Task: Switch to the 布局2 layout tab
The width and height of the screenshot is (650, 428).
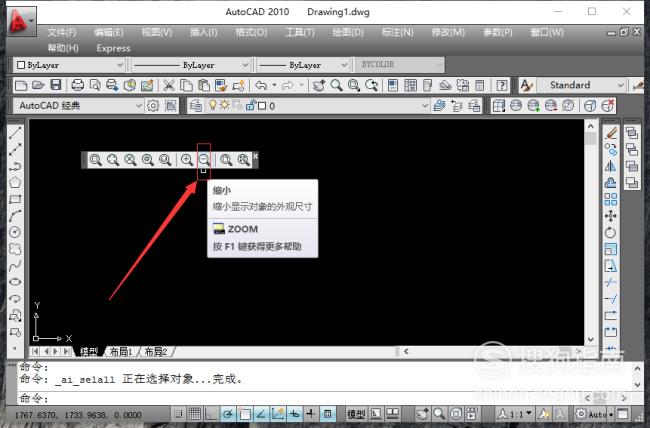Action: (x=155, y=352)
